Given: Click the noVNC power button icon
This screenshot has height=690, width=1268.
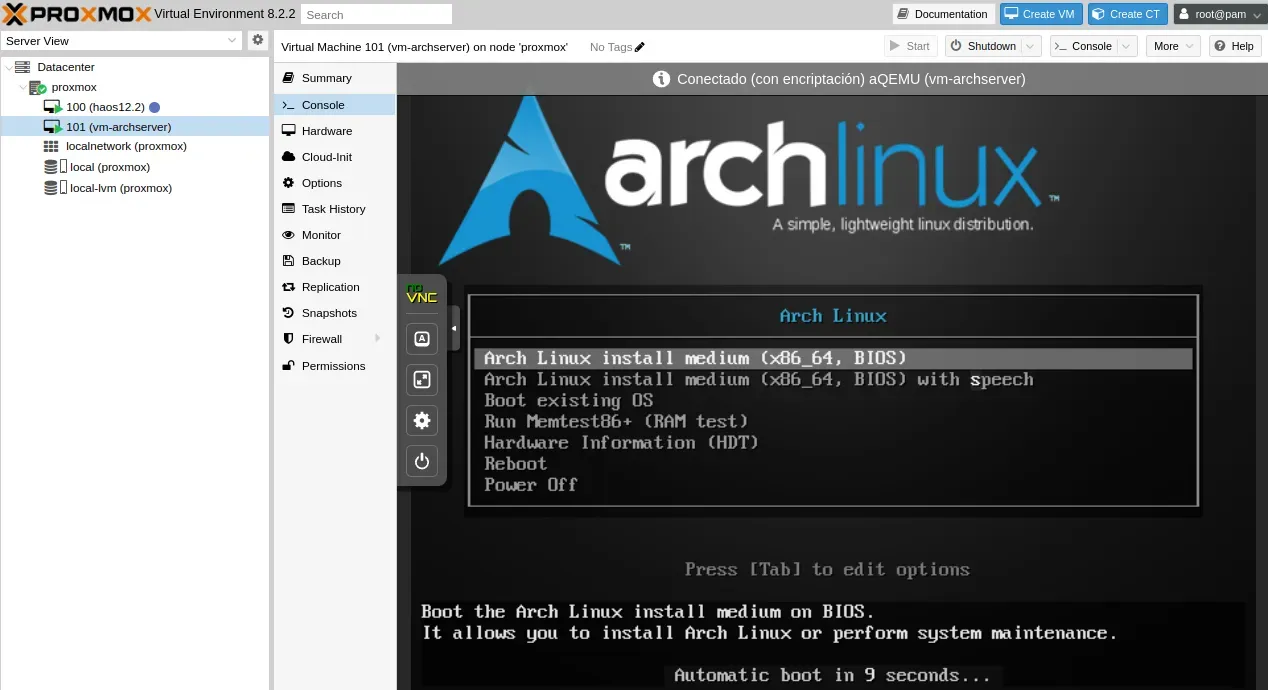Looking at the screenshot, I should [x=422, y=461].
